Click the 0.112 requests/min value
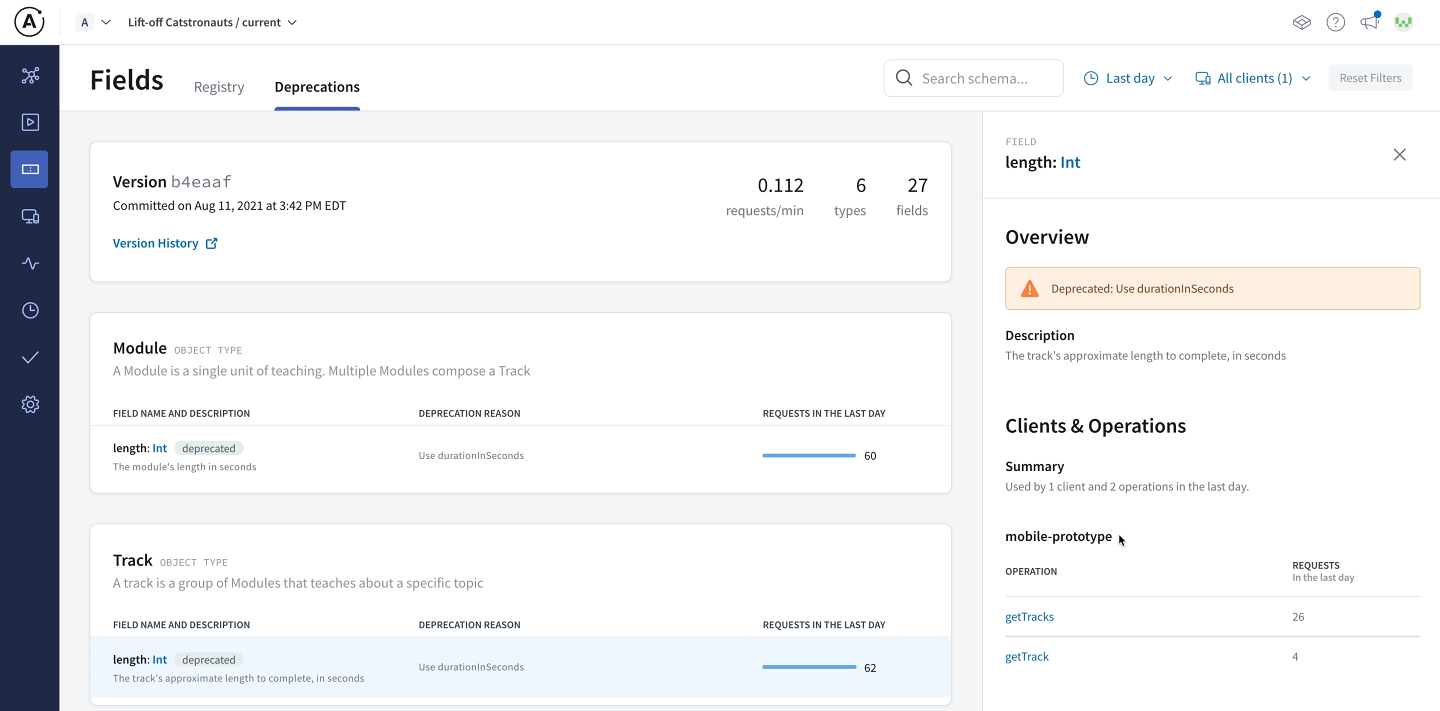Screen dimensions: 1440x711 780,185
